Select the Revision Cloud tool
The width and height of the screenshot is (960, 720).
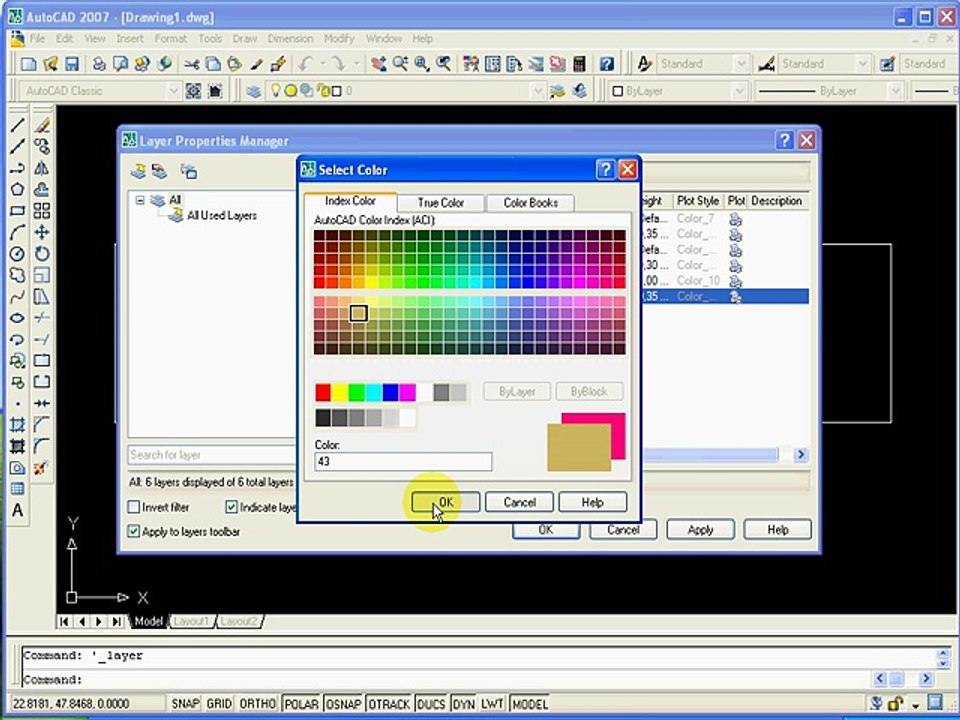17,275
